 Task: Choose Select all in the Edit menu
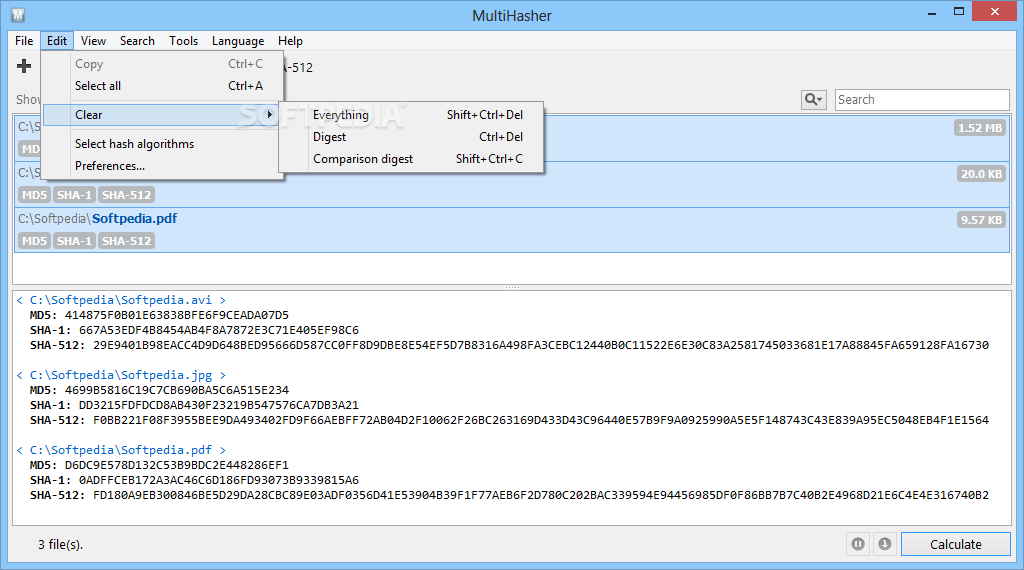pos(163,86)
